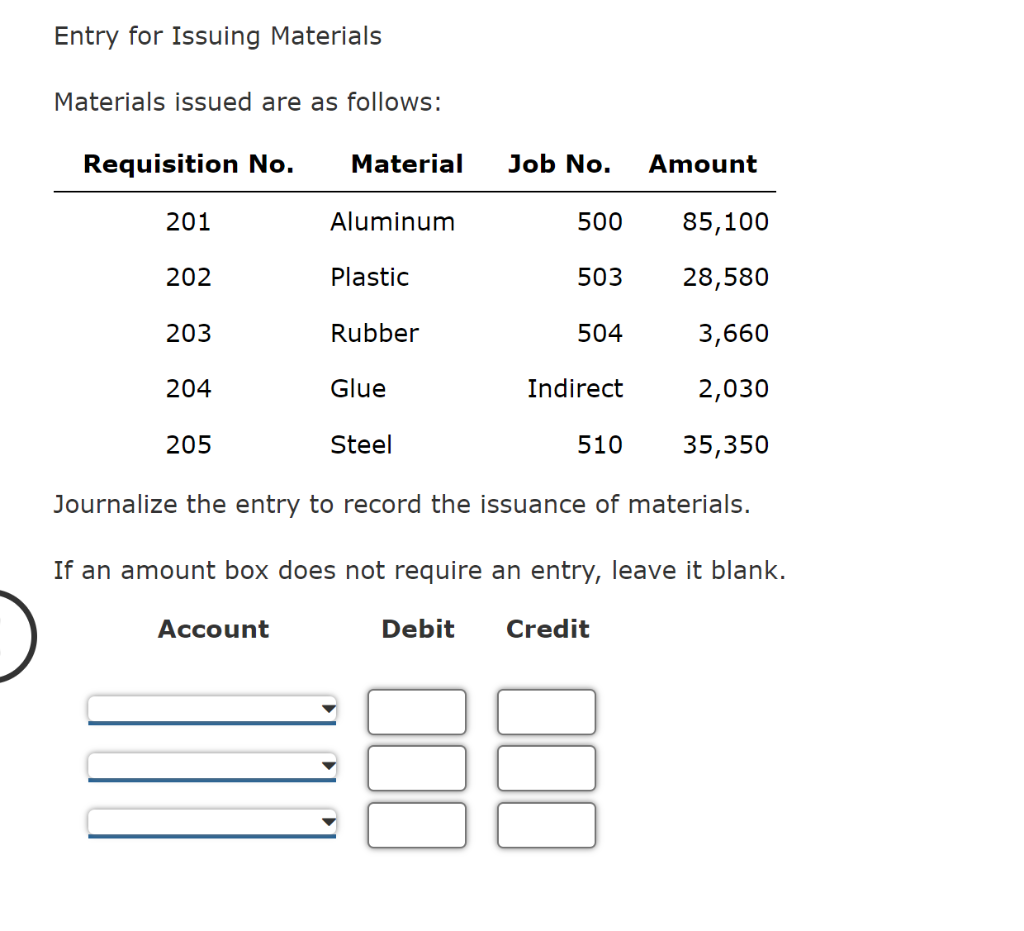Image resolution: width=1024 pixels, height=931 pixels.
Task: Click the second Debit amount box
Action: point(417,767)
